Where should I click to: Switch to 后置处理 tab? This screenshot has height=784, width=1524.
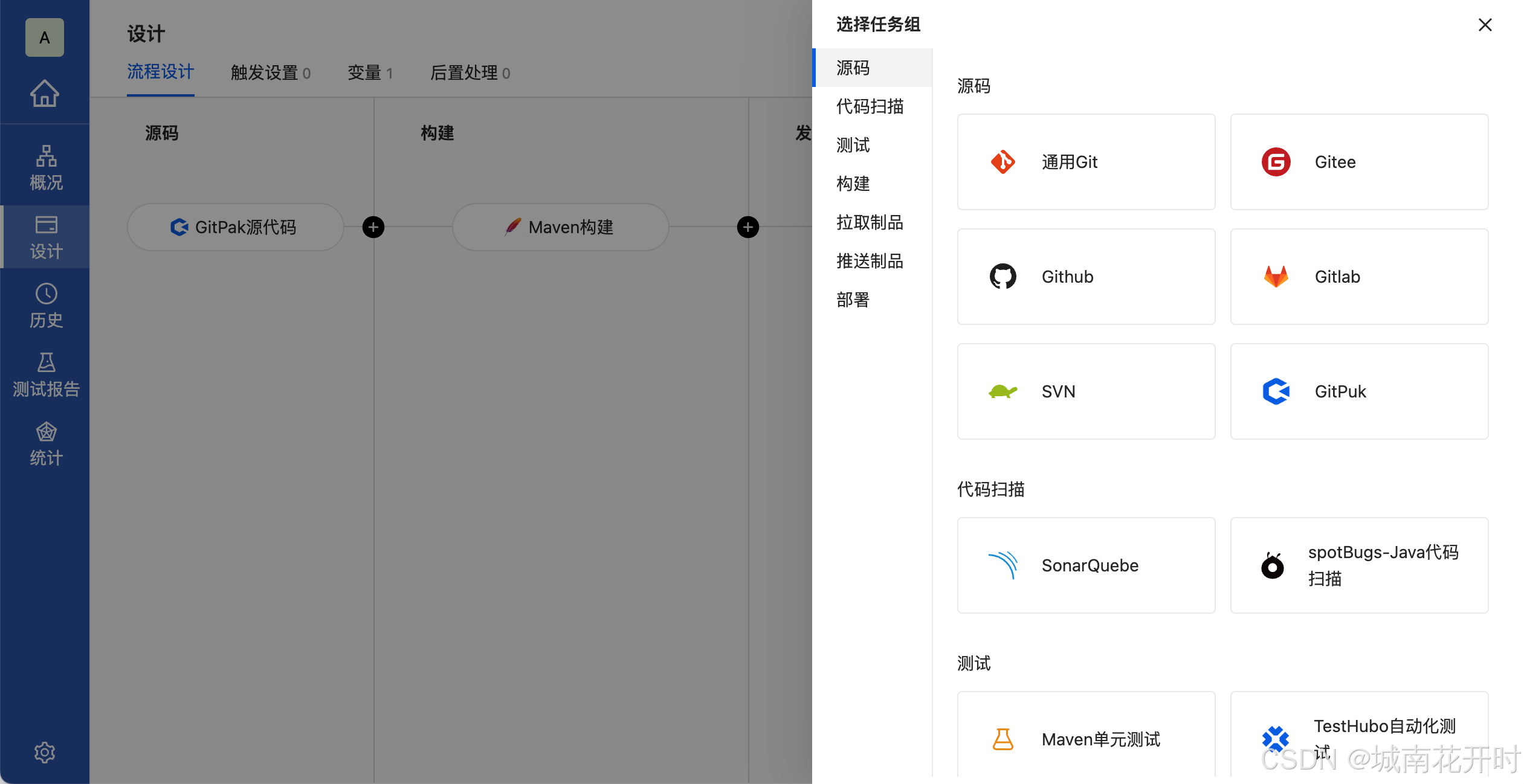(x=470, y=73)
